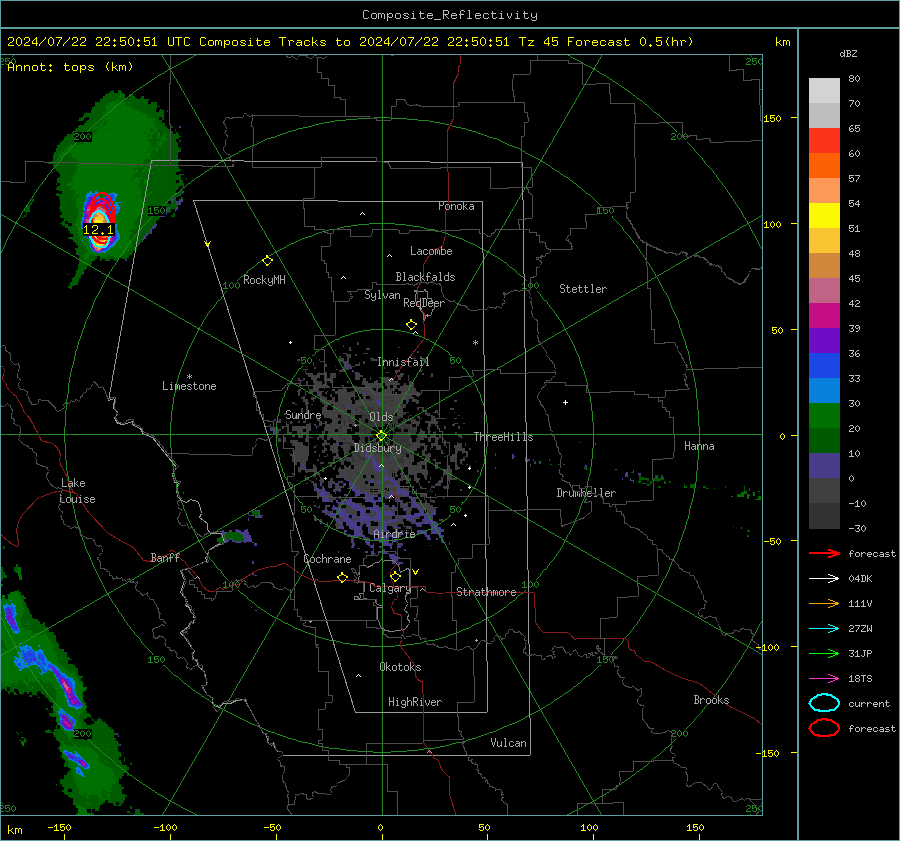Click the red forecast ellipse legend icon
Image resolution: width=900 pixels, height=841 pixels.
[x=824, y=728]
